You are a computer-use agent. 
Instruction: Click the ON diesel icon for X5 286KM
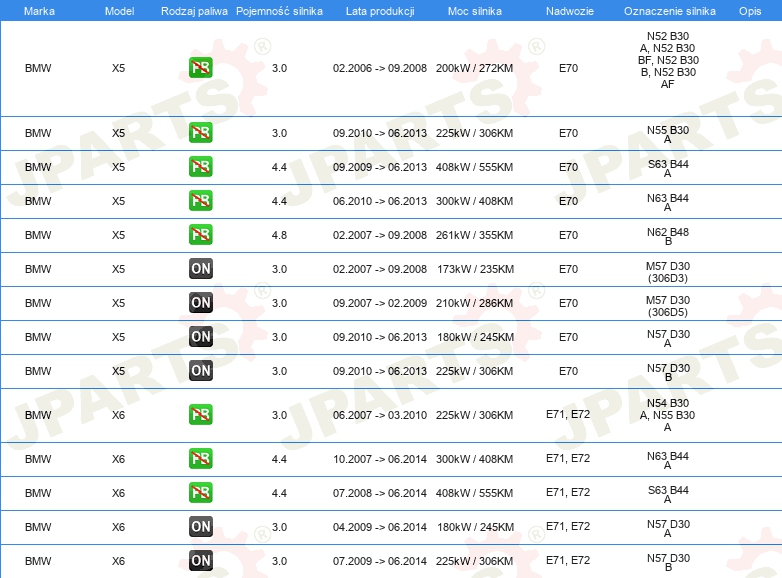(200, 303)
